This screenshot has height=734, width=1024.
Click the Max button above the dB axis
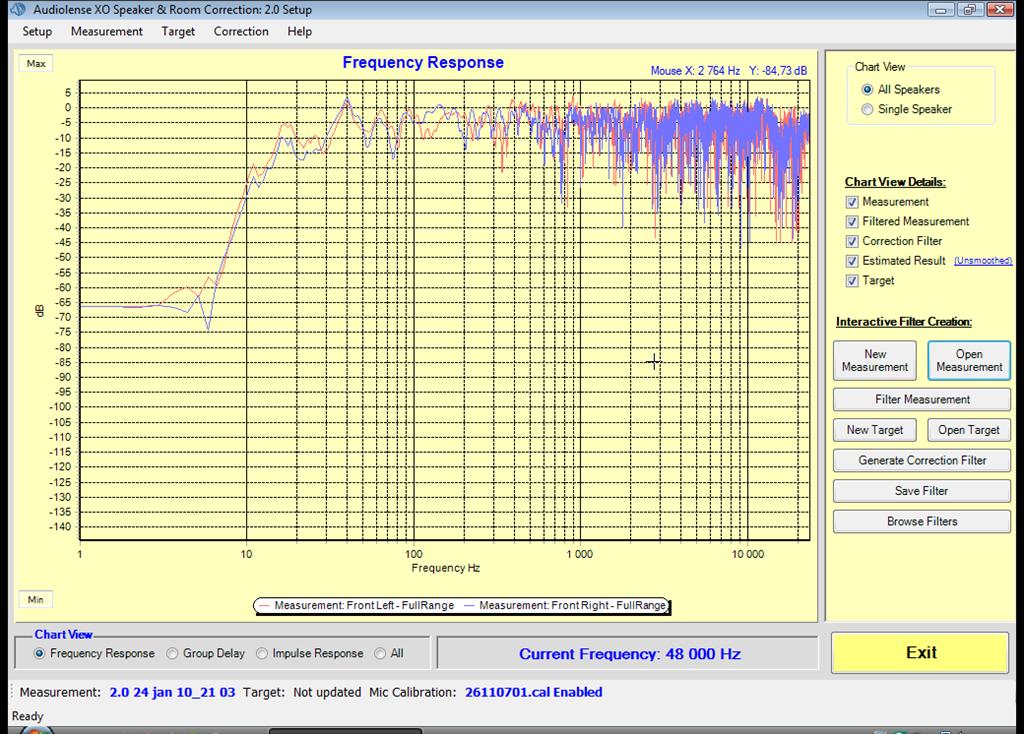36,63
